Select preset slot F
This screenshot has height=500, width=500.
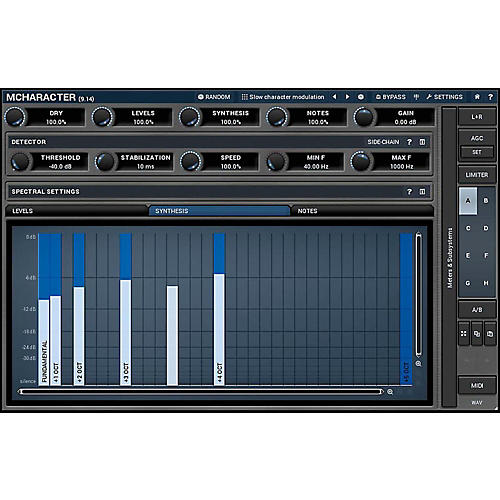[486, 256]
